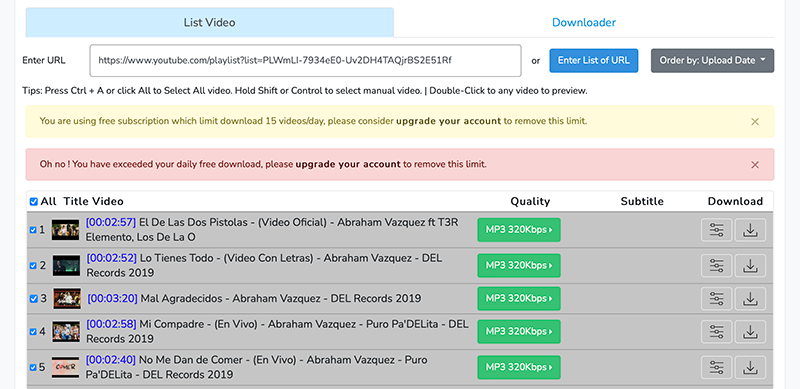Select the Mi Compadre (En Vivo) title text
The height and width of the screenshot is (389, 800).
[277, 331]
